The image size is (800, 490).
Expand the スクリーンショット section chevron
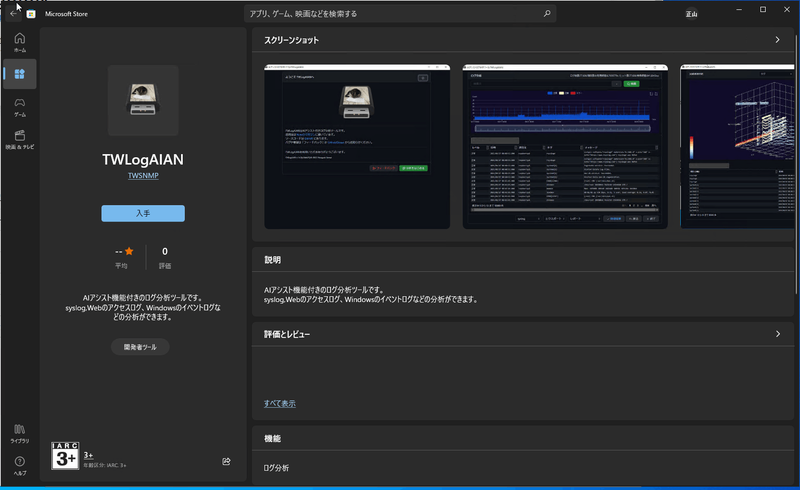click(777, 40)
